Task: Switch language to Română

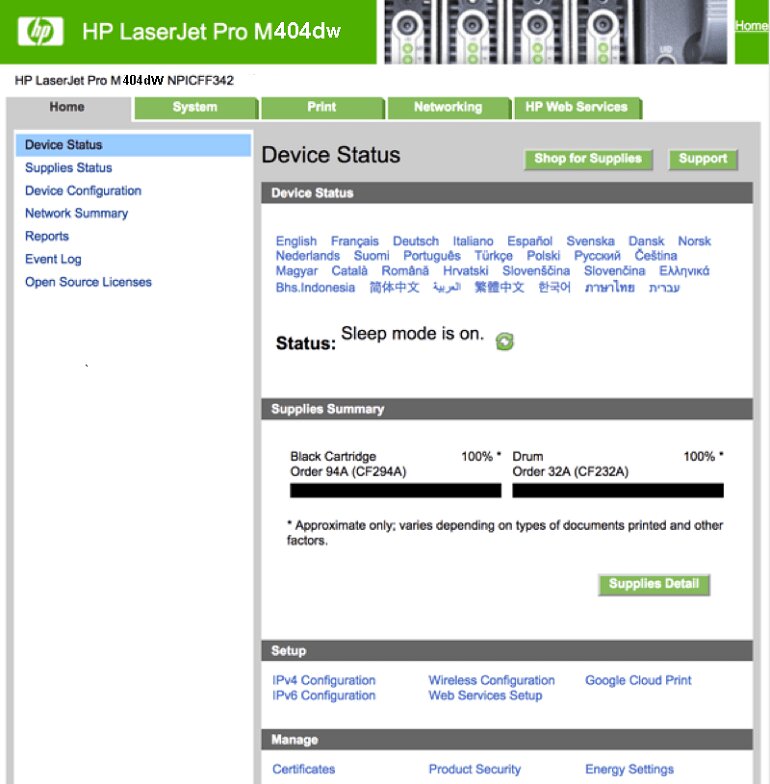Action: click(x=405, y=271)
